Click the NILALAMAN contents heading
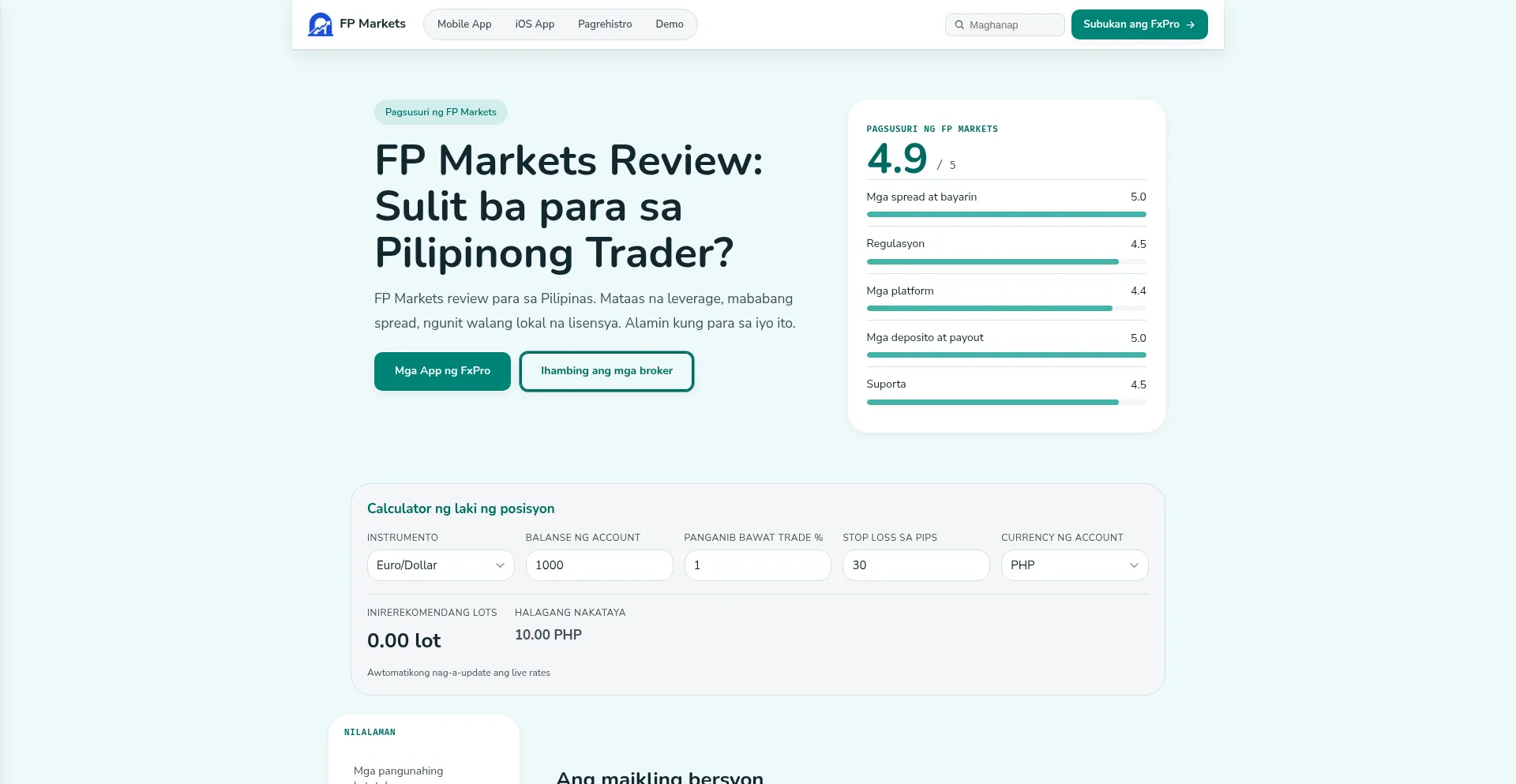This screenshot has width=1516, height=784. pos(370,733)
